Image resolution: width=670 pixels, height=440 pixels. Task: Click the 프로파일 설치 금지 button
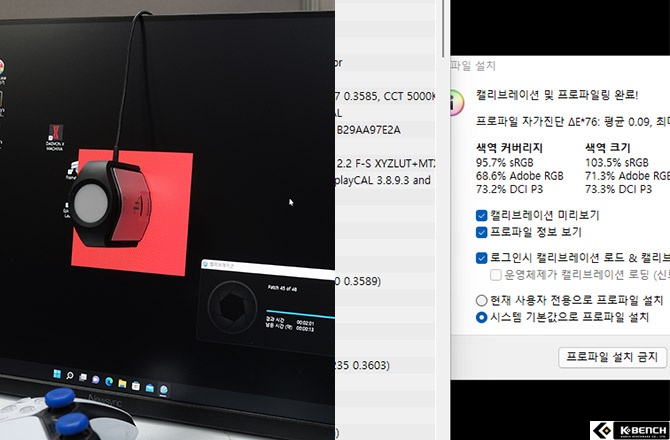tap(612, 357)
